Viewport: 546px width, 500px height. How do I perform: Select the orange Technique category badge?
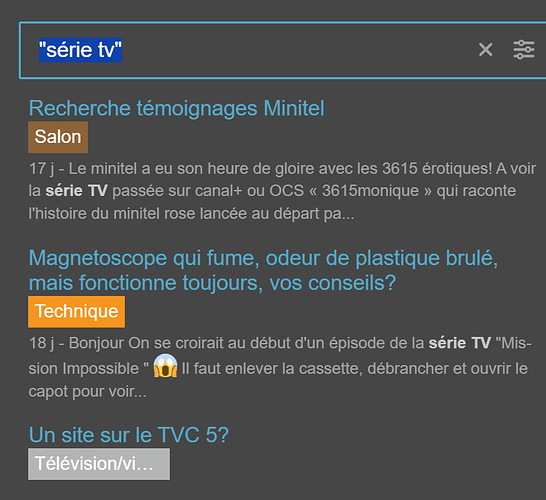point(77,312)
